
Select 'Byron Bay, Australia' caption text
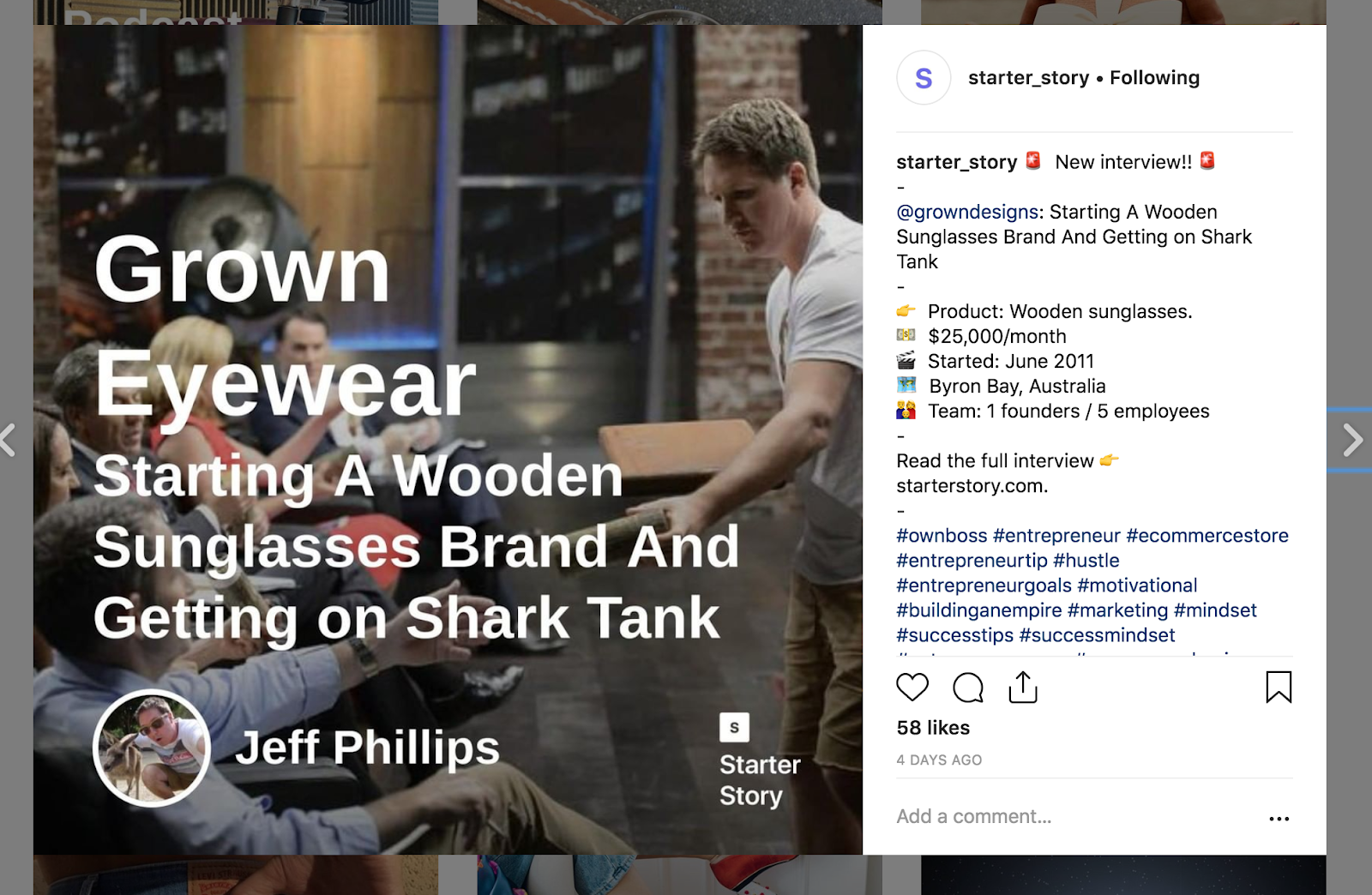(x=1017, y=386)
